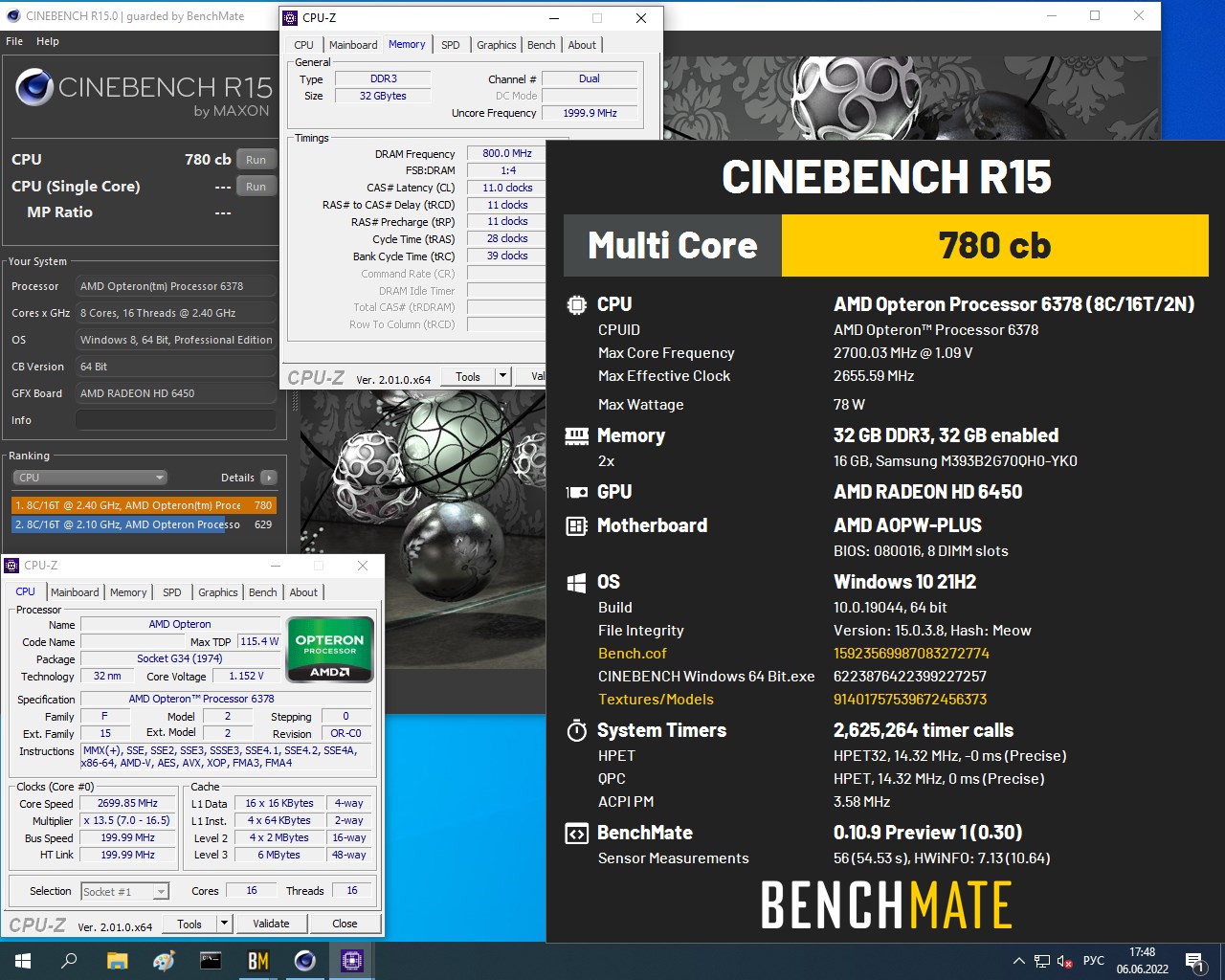Click Cinebench window title bar icon
Image resolution: width=1225 pixels, height=980 pixels.
tap(11, 15)
